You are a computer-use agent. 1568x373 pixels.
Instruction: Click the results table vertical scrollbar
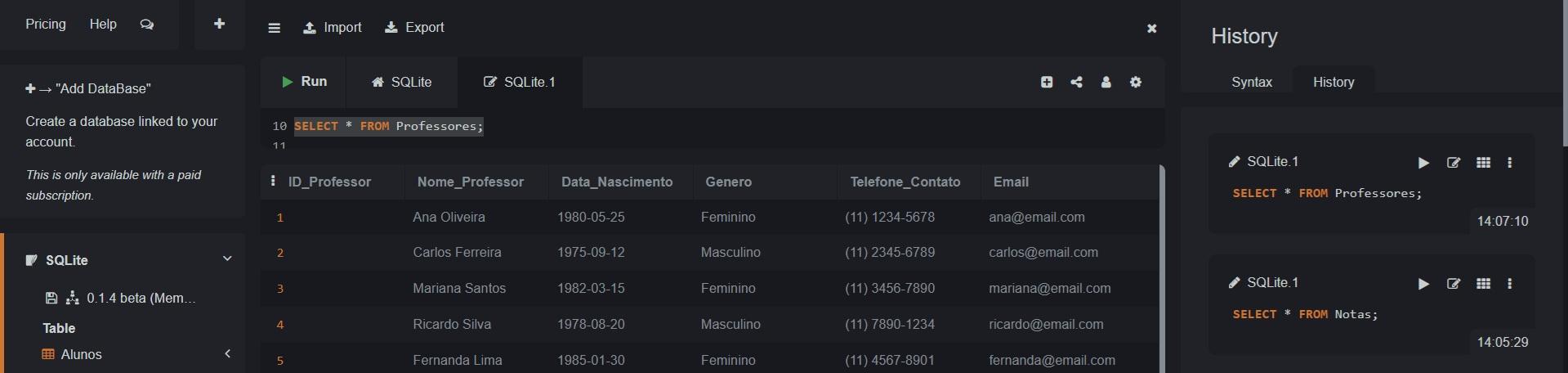pos(1161,268)
